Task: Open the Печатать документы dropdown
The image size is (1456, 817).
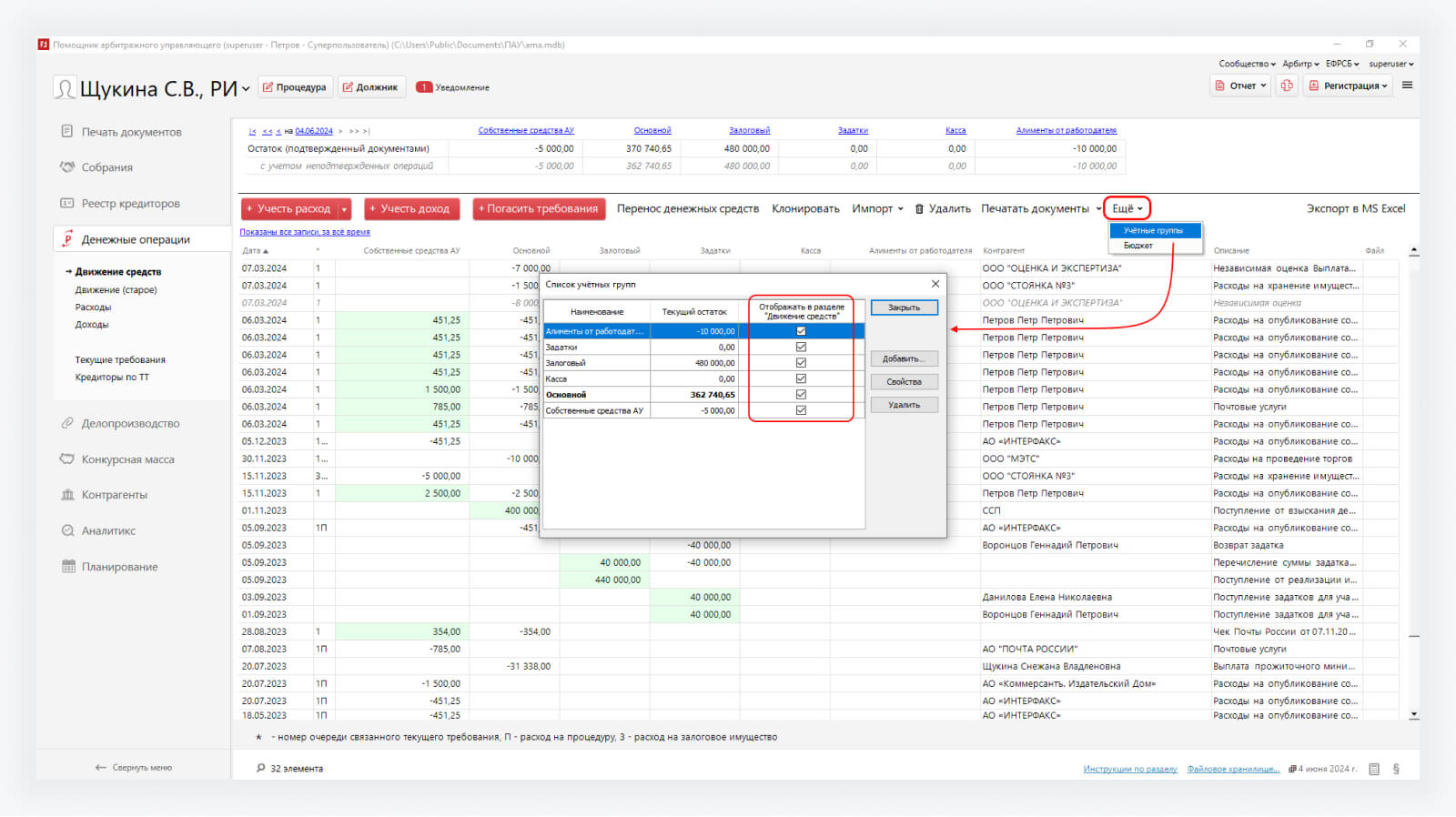Action: point(1041,208)
